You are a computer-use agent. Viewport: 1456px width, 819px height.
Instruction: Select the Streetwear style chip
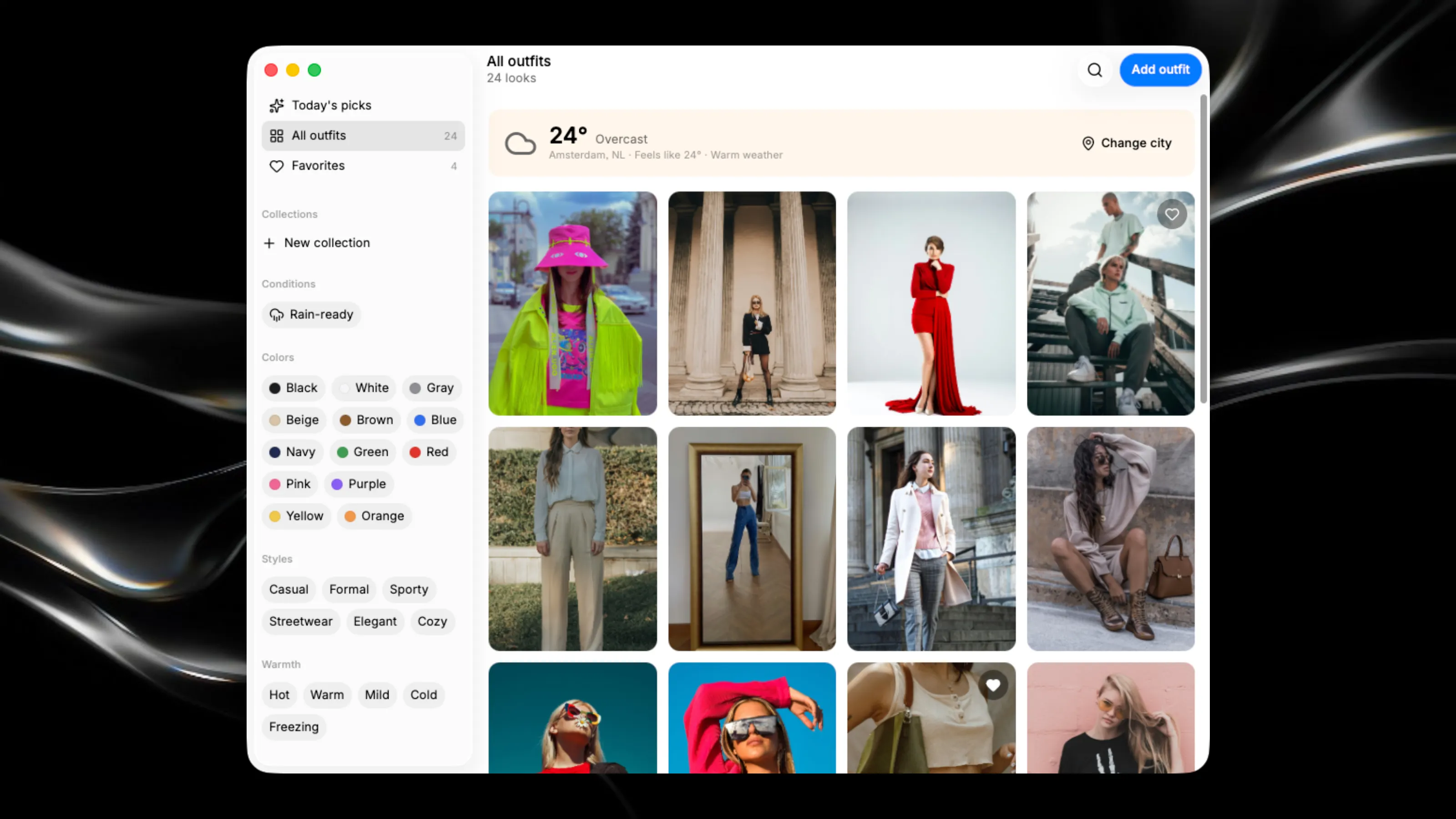point(301,622)
